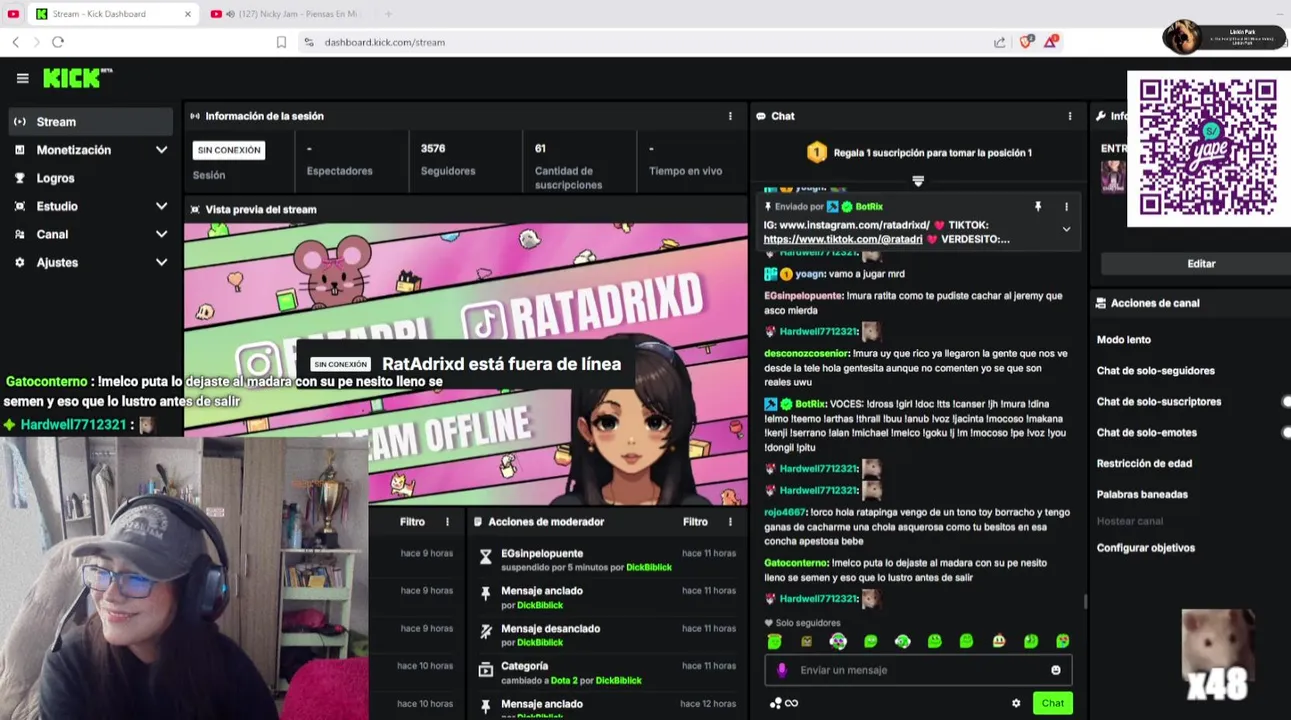Image resolution: width=1291 pixels, height=720 pixels.
Task: Unpin the pinned BotRix message
Action: click(x=1038, y=207)
